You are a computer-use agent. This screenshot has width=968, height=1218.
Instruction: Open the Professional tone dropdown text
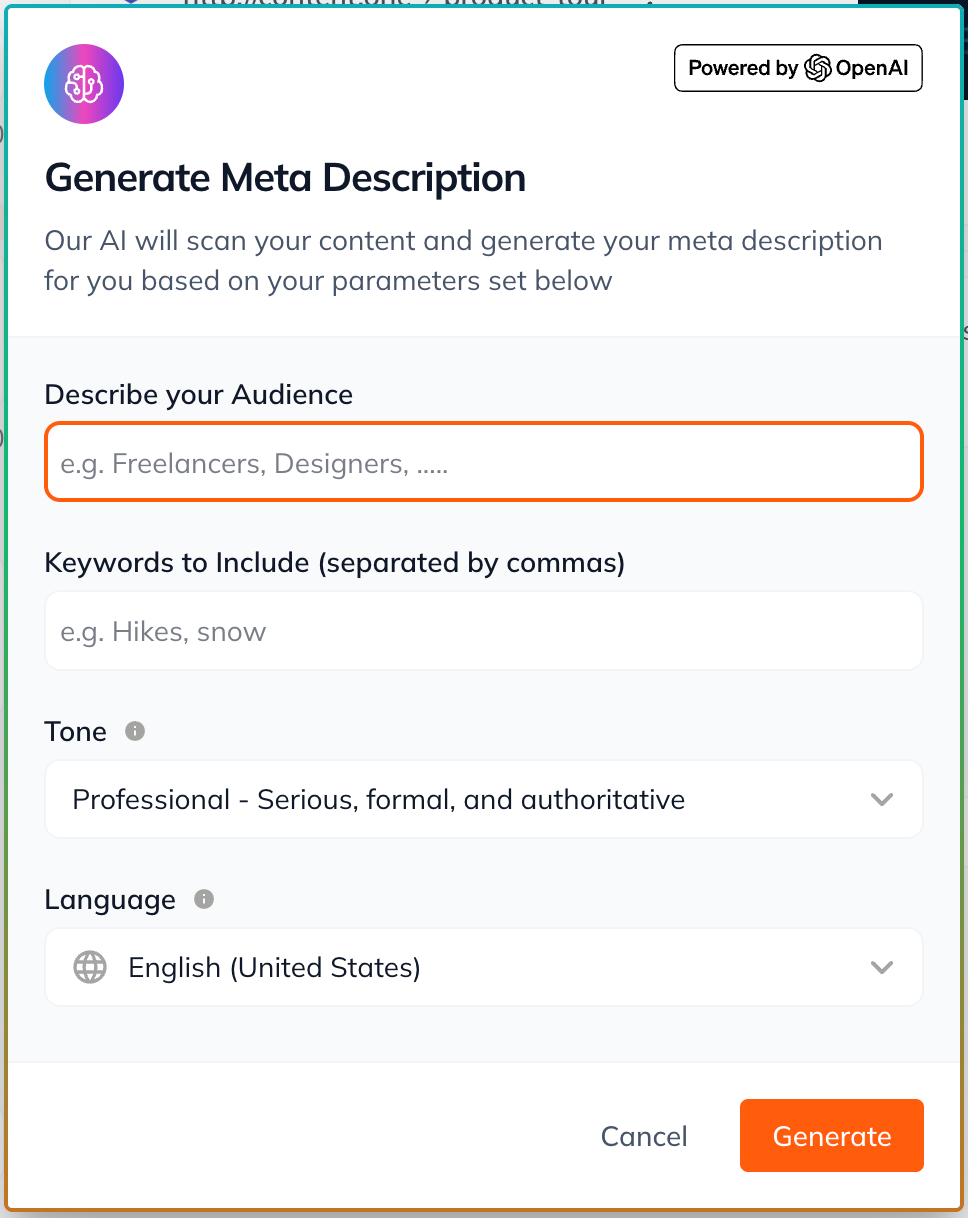(378, 799)
